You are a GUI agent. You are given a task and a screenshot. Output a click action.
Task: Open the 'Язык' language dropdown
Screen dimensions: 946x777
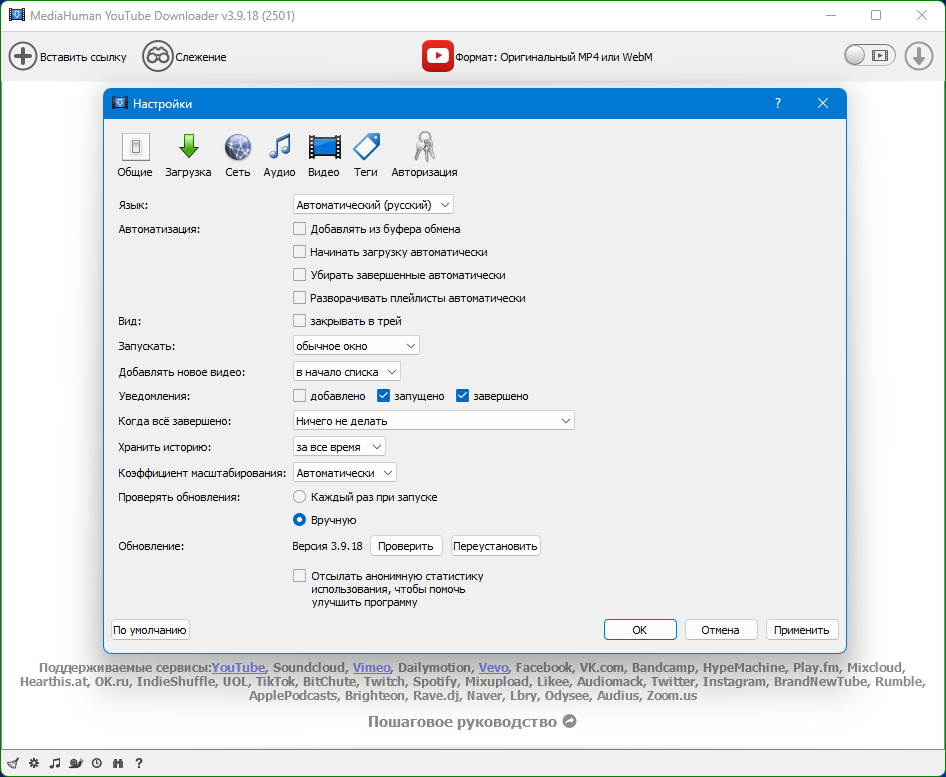click(x=373, y=205)
